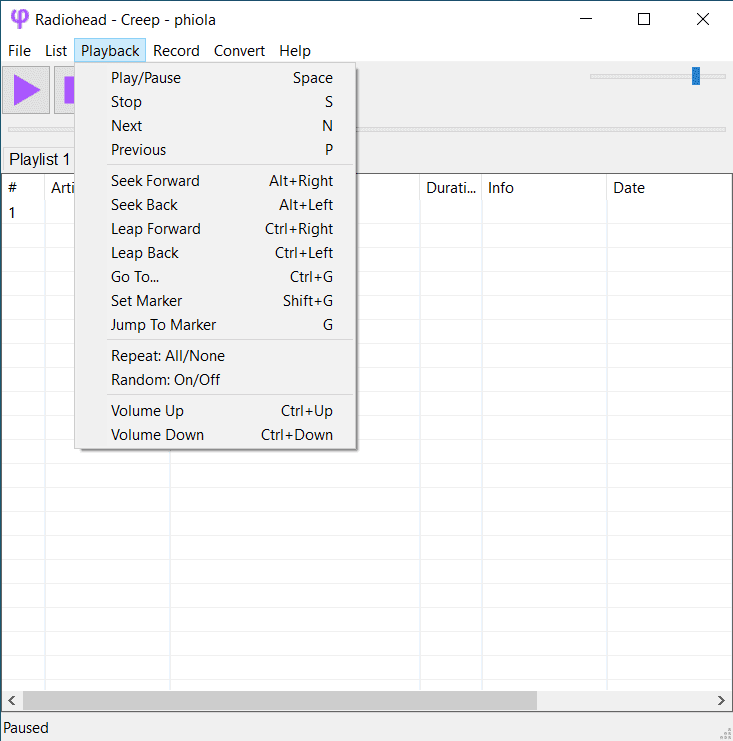Choose Jump To Marker menu item
The image size is (733, 741).
(x=216, y=325)
